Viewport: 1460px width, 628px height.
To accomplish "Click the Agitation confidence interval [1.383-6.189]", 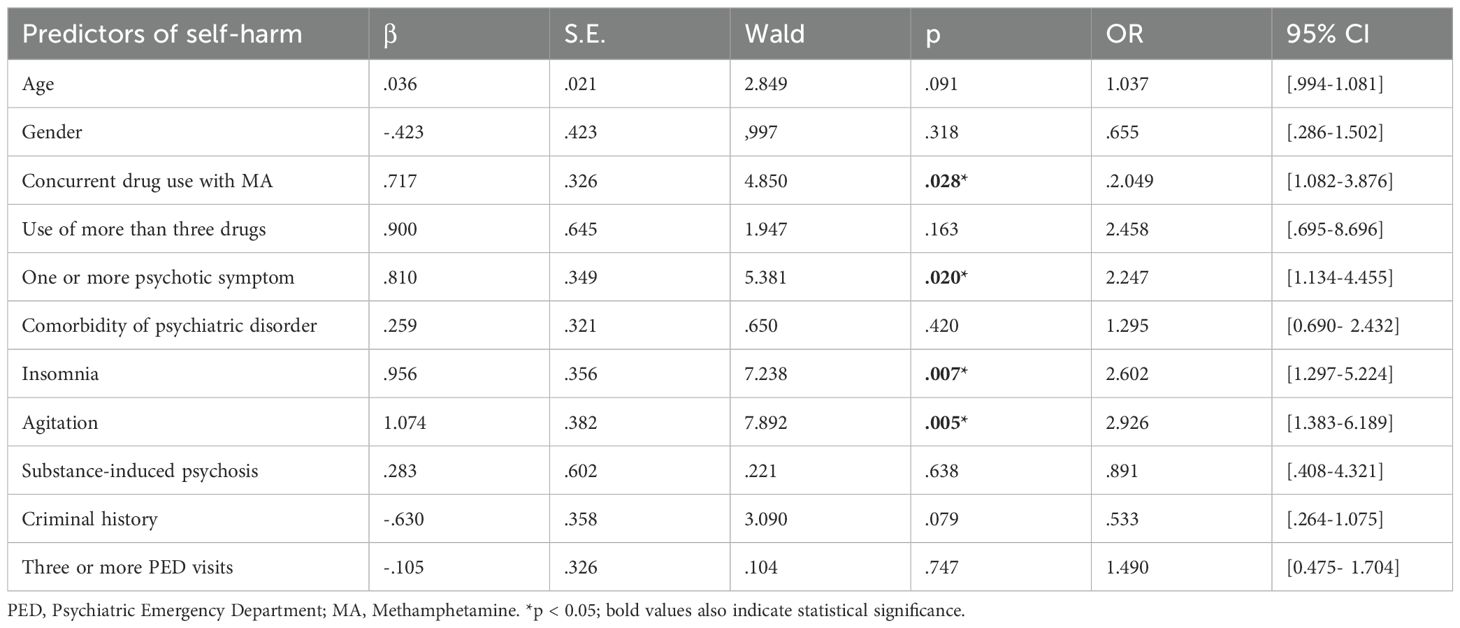I will coord(1337,422).
